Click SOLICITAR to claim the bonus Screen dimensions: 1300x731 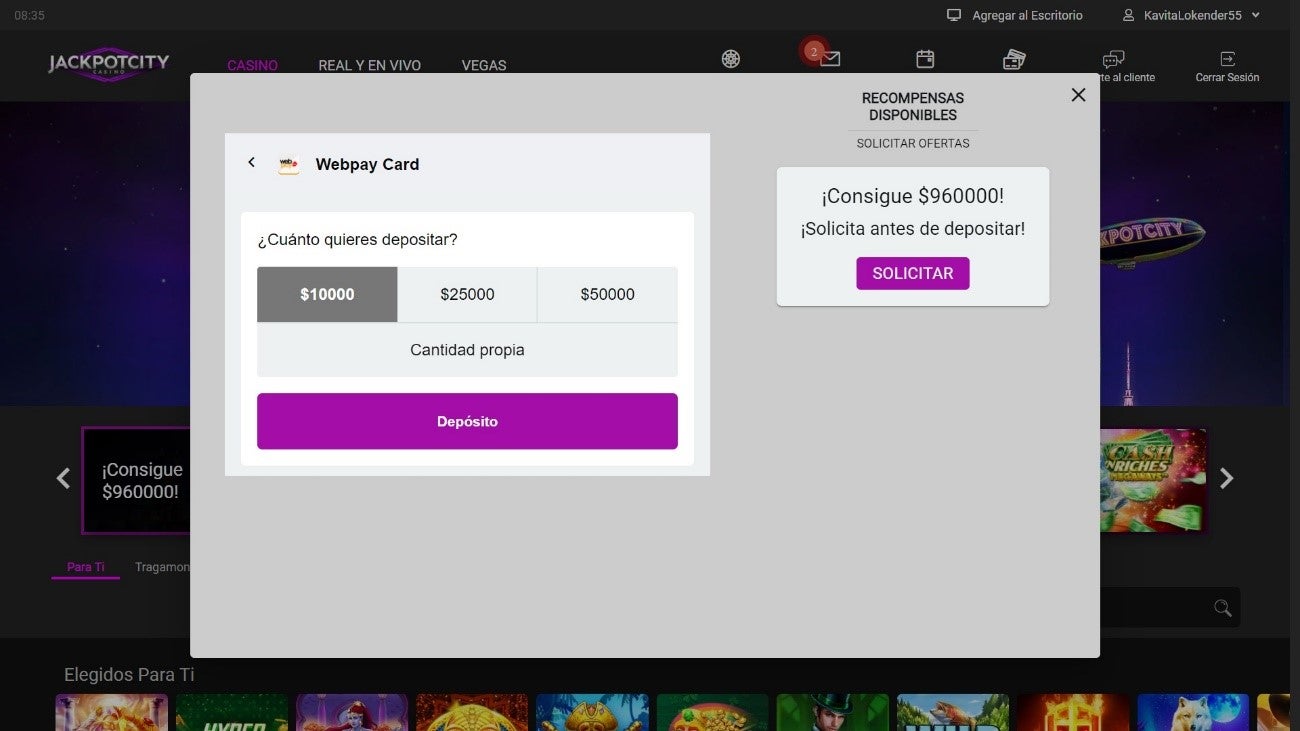[913, 273]
